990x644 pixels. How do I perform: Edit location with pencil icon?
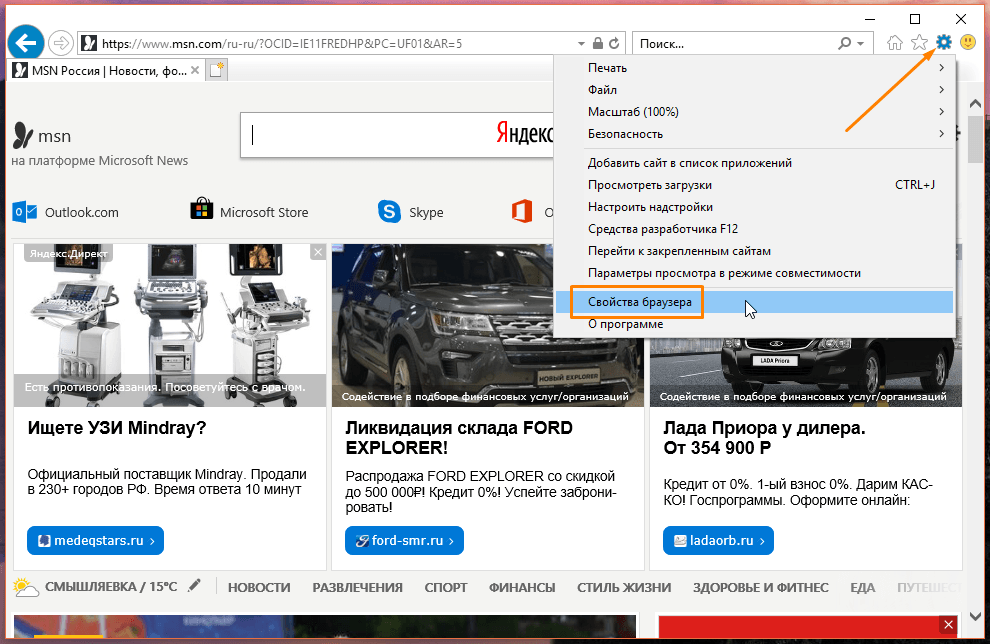194,586
